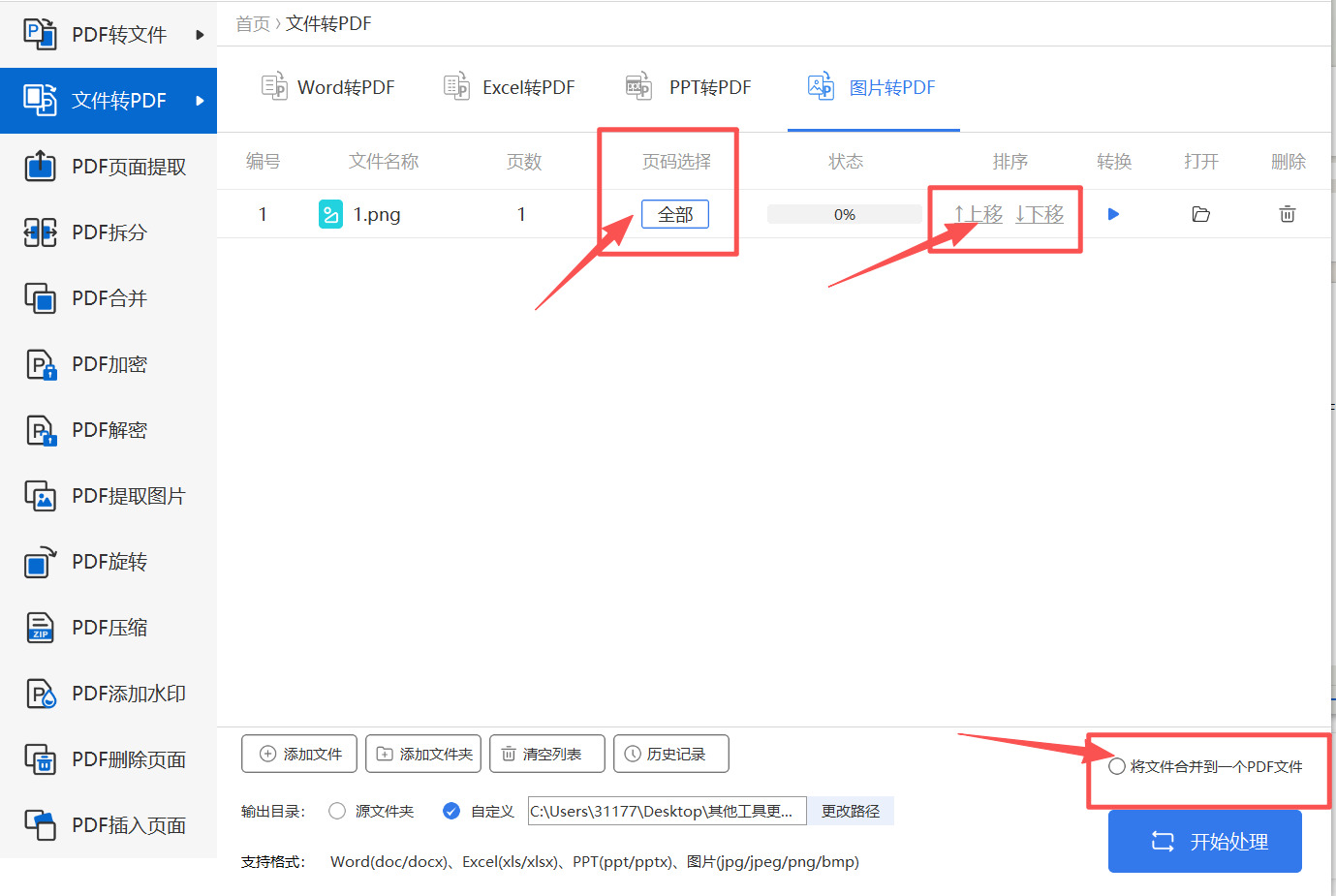Click the 0% progress bar for 1.png
Screen dimensions: 1336x896
click(844, 214)
